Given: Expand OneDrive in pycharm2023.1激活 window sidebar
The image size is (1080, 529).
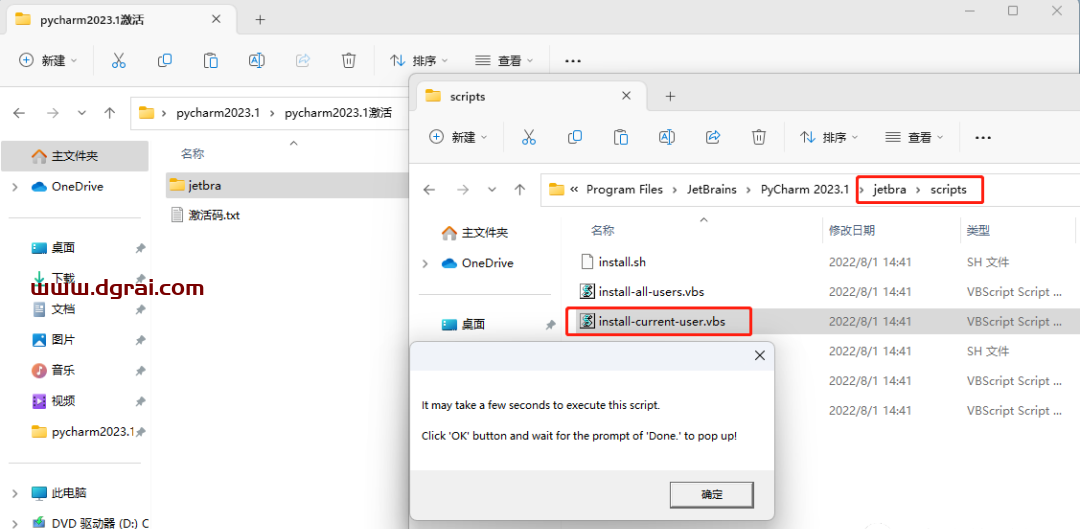Looking at the screenshot, I should (14, 187).
